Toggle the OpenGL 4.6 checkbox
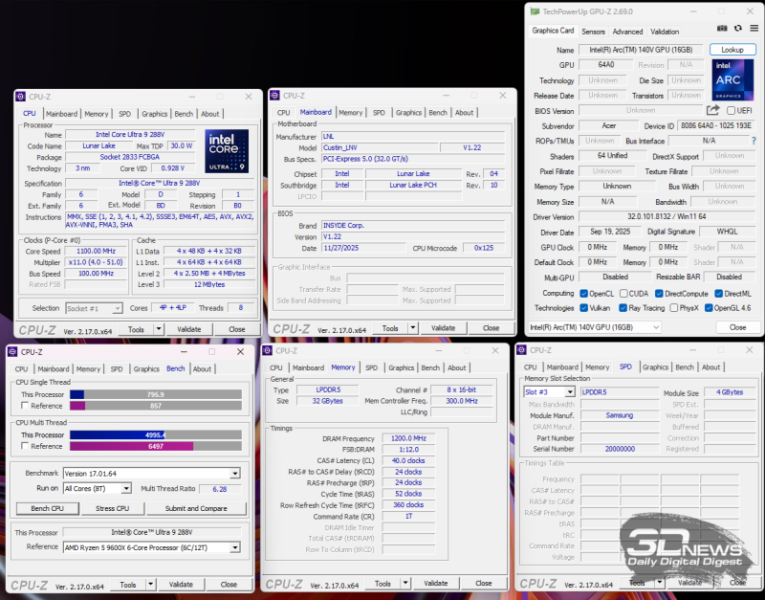This screenshot has width=765, height=600. point(708,308)
